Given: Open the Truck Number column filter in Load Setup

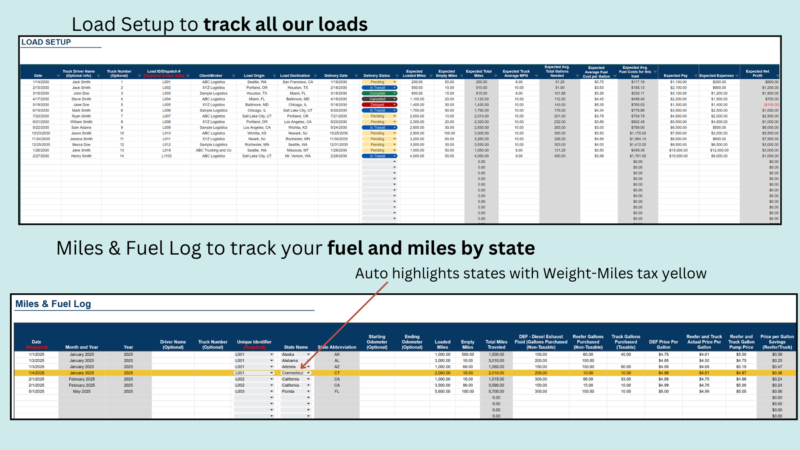Looking at the screenshot, I should click(139, 76).
